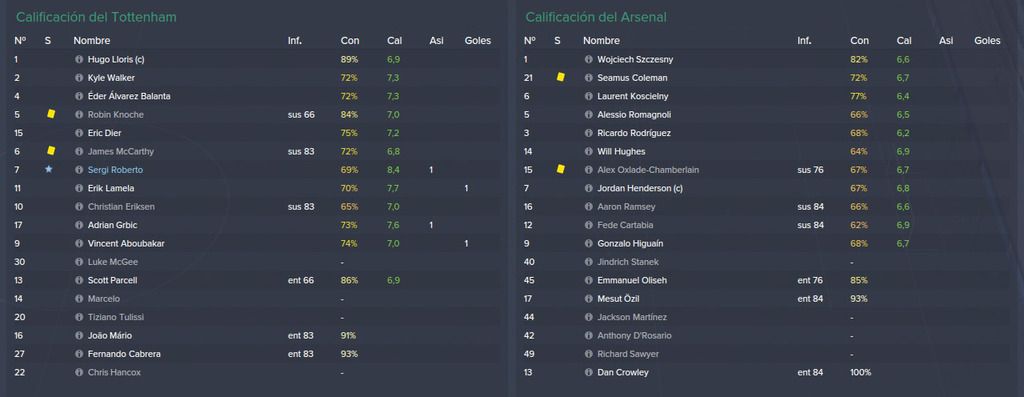
Task: Click the info icon next to Sergi Roberto
Action: [79, 170]
